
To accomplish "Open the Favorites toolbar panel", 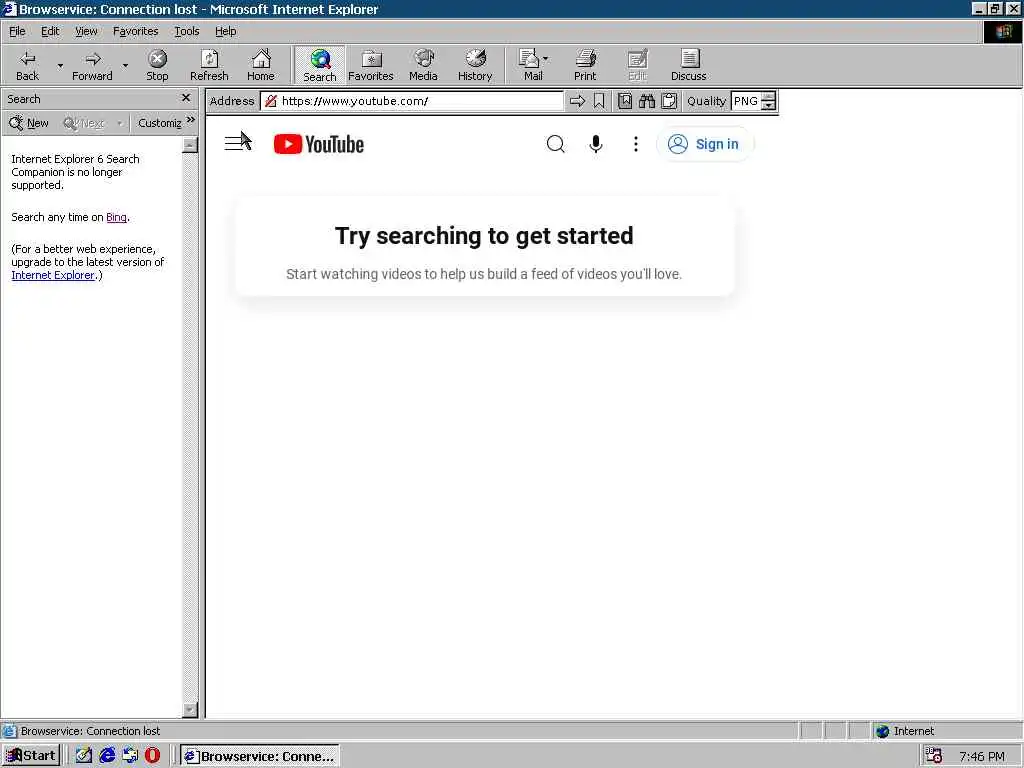I will pyautogui.click(x=371, y=65).
